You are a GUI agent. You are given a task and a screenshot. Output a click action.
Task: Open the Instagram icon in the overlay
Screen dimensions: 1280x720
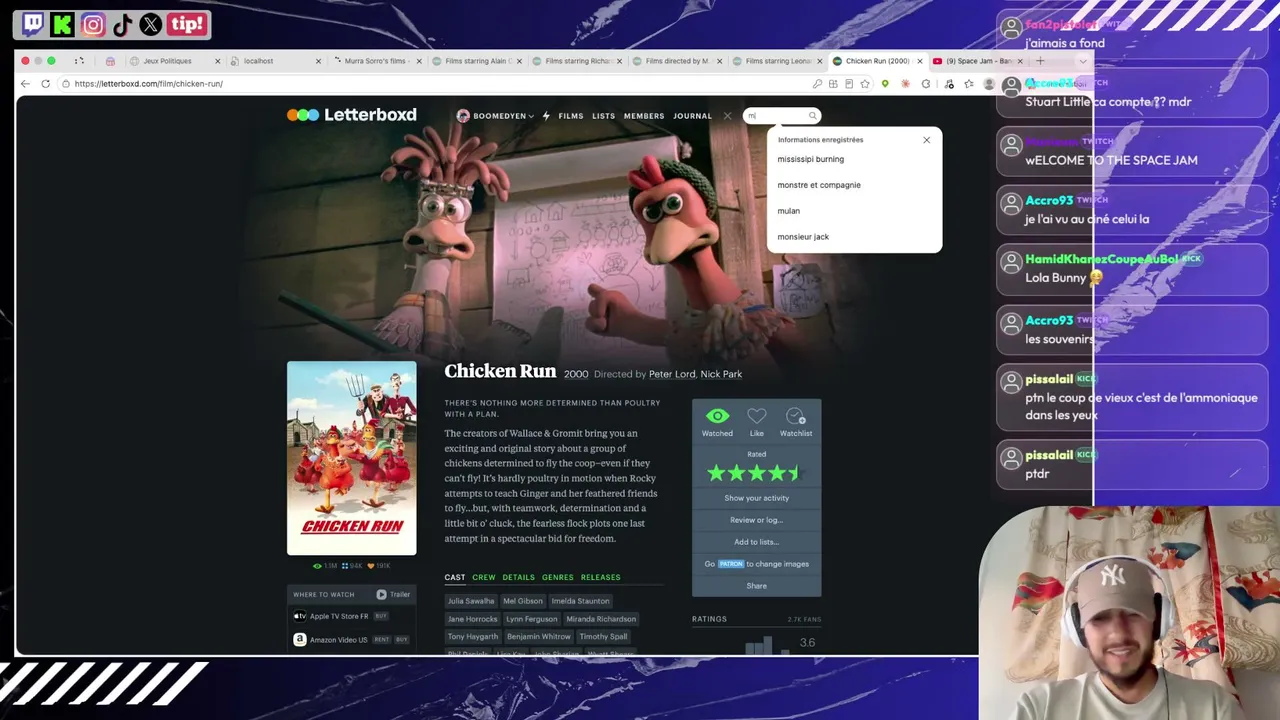click(92, 25)
